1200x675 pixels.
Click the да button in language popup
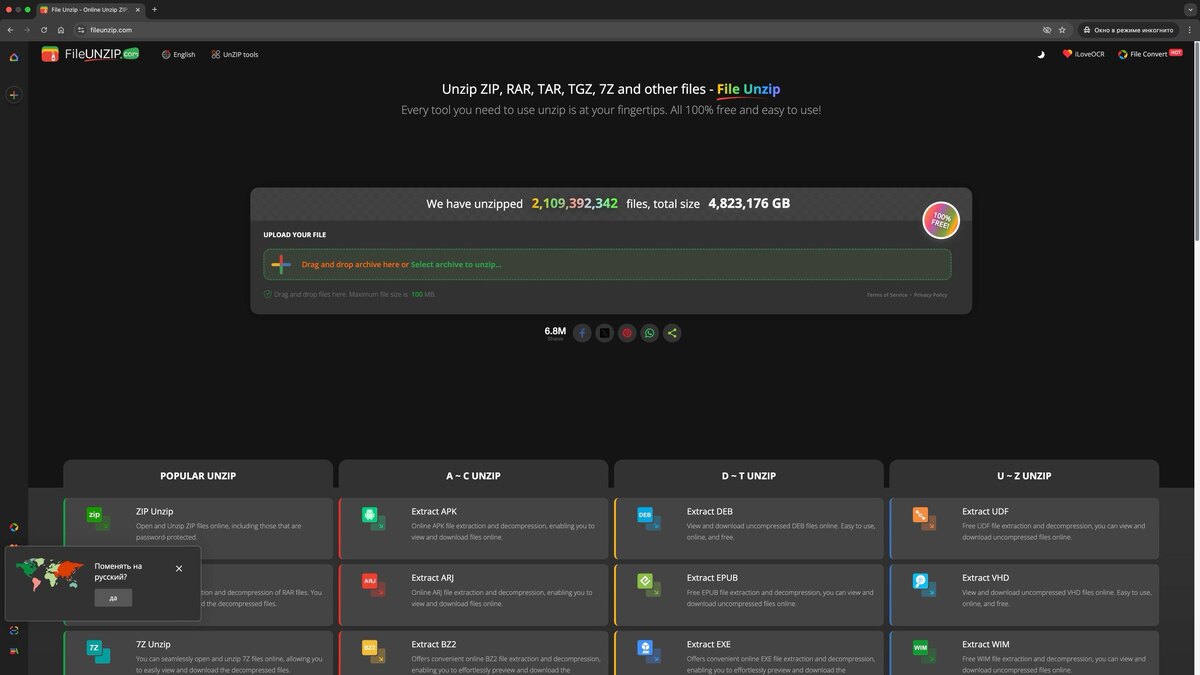coord(113,597)
